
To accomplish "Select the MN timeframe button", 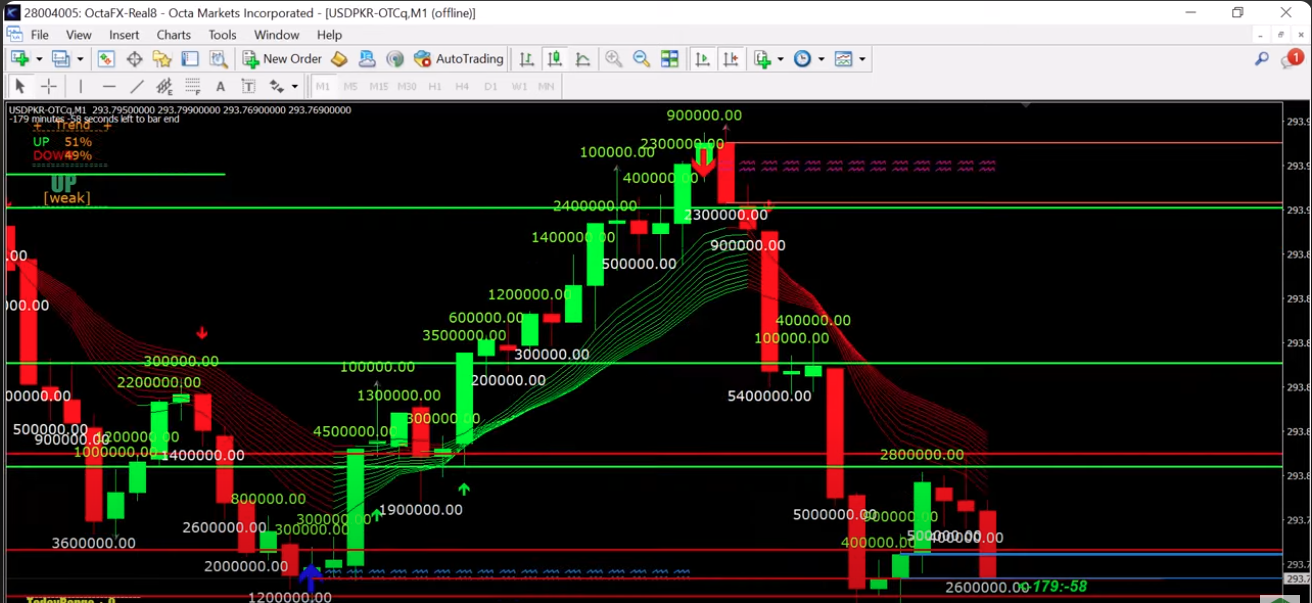I will (546, 86).
